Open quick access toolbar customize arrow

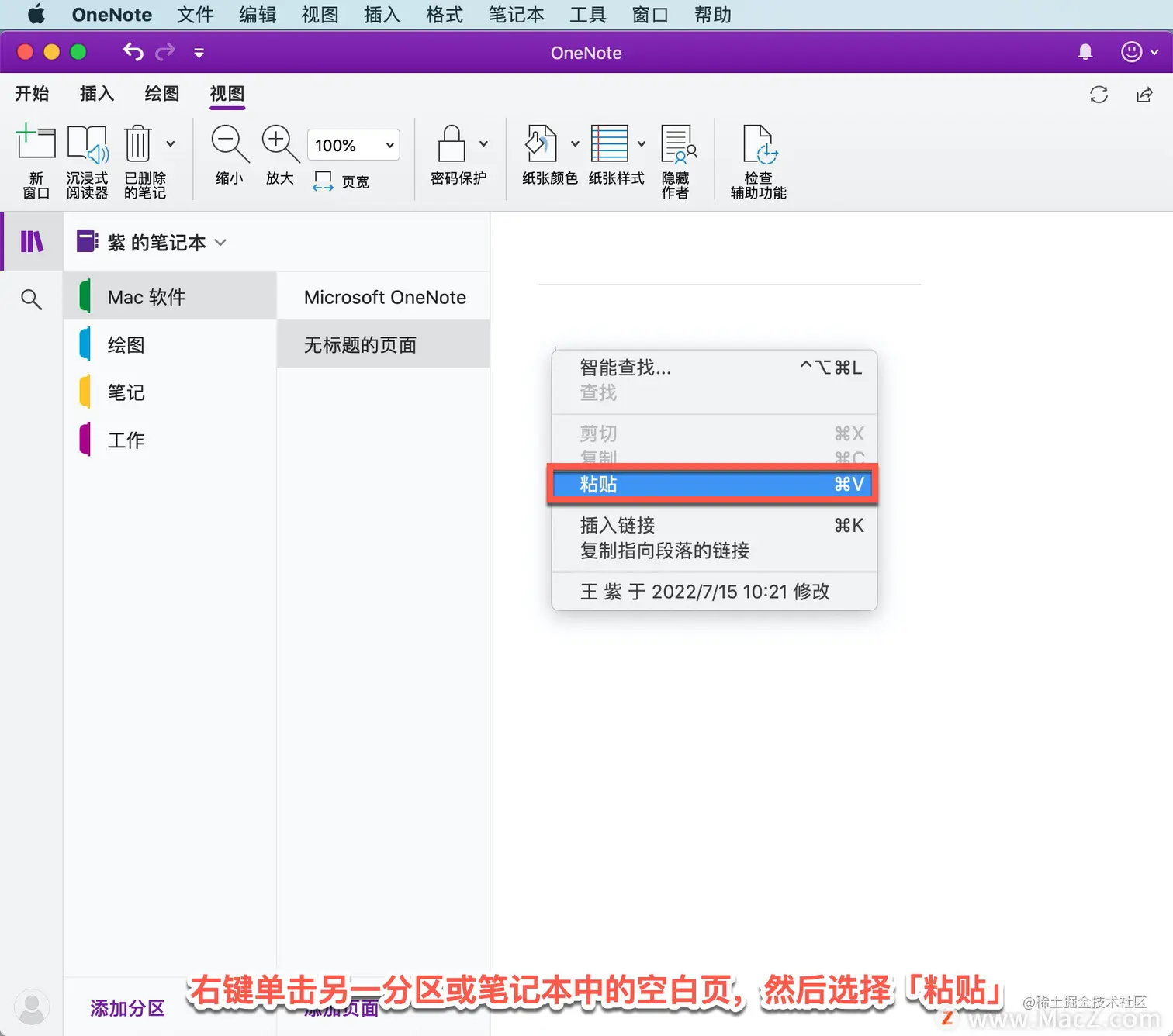coord(199,53)
